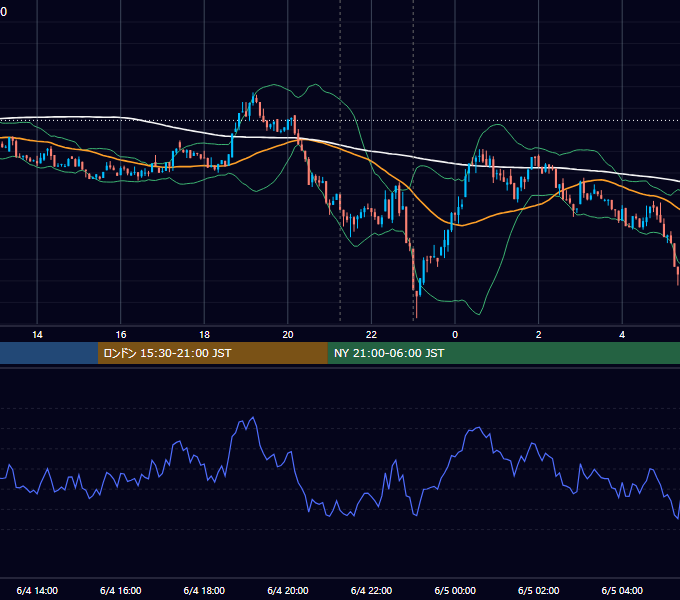
Task: Click the 0 hour label on price chart axis
Action: (455, 335)
